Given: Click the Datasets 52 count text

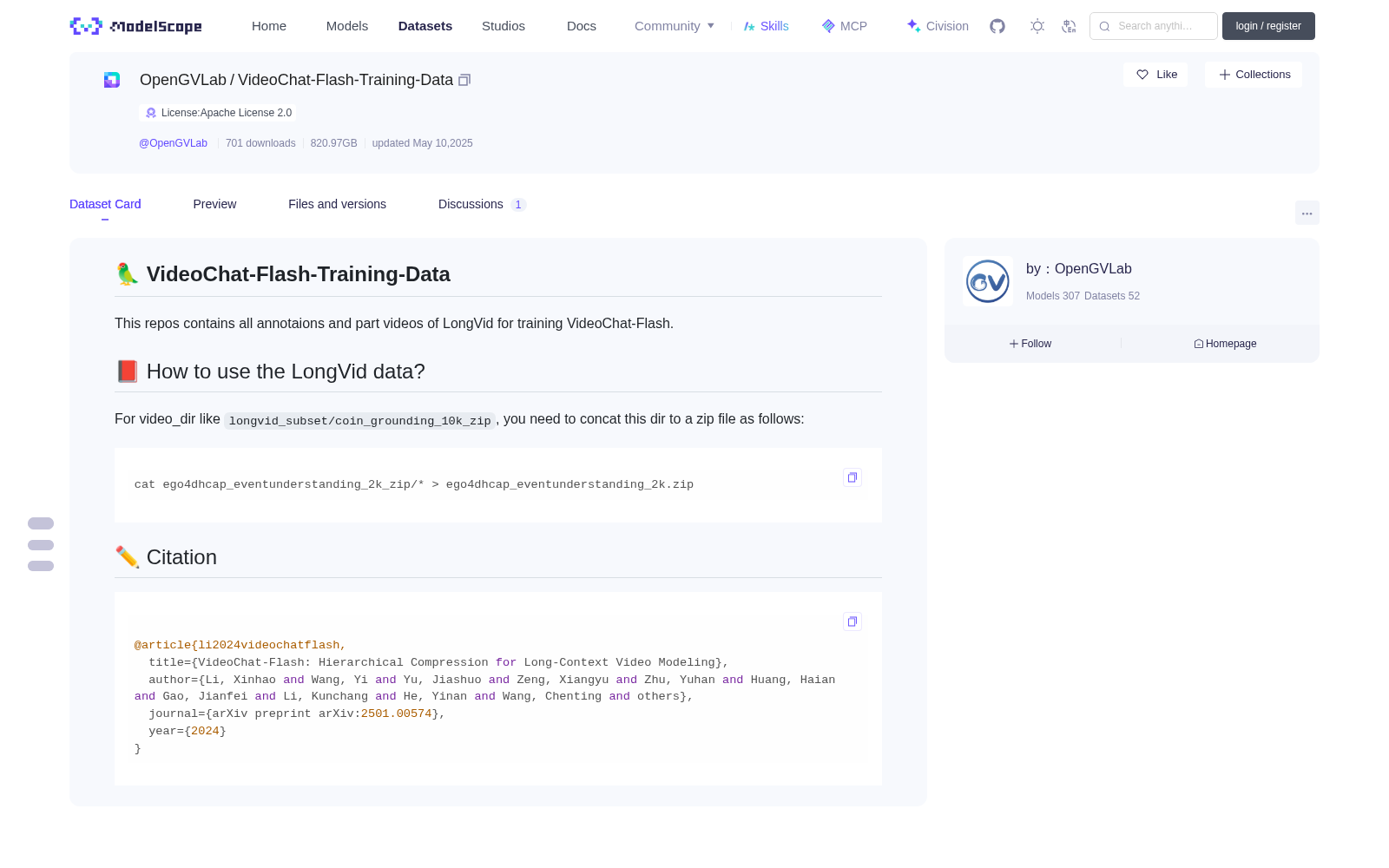Looking at the screenshot, I should (1112, 296).
